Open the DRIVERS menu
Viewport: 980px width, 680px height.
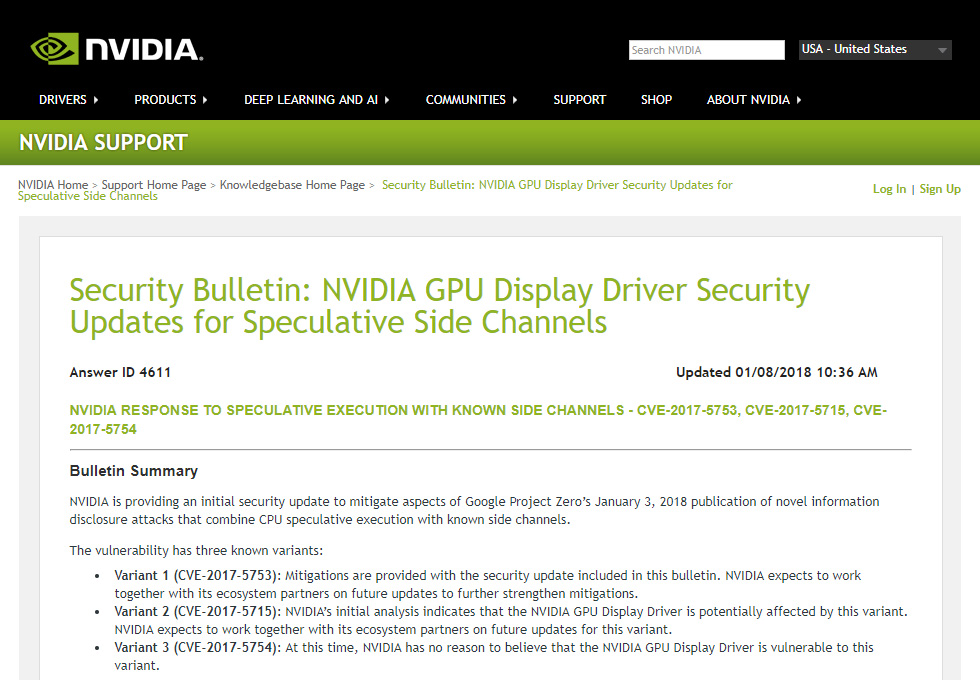point(62,100)
